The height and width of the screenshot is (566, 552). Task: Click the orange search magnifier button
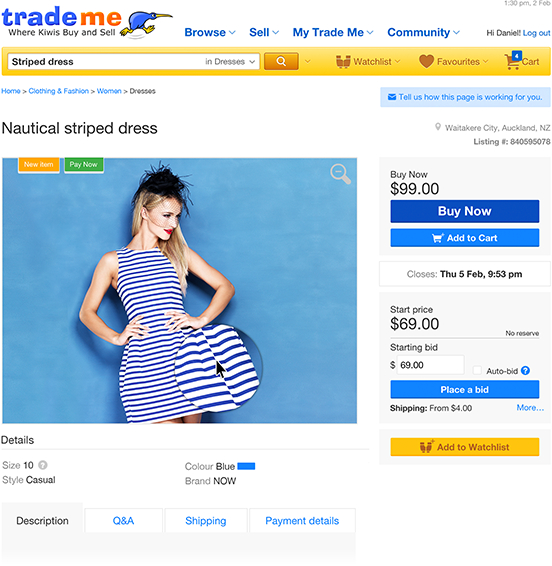coord(281,61)
